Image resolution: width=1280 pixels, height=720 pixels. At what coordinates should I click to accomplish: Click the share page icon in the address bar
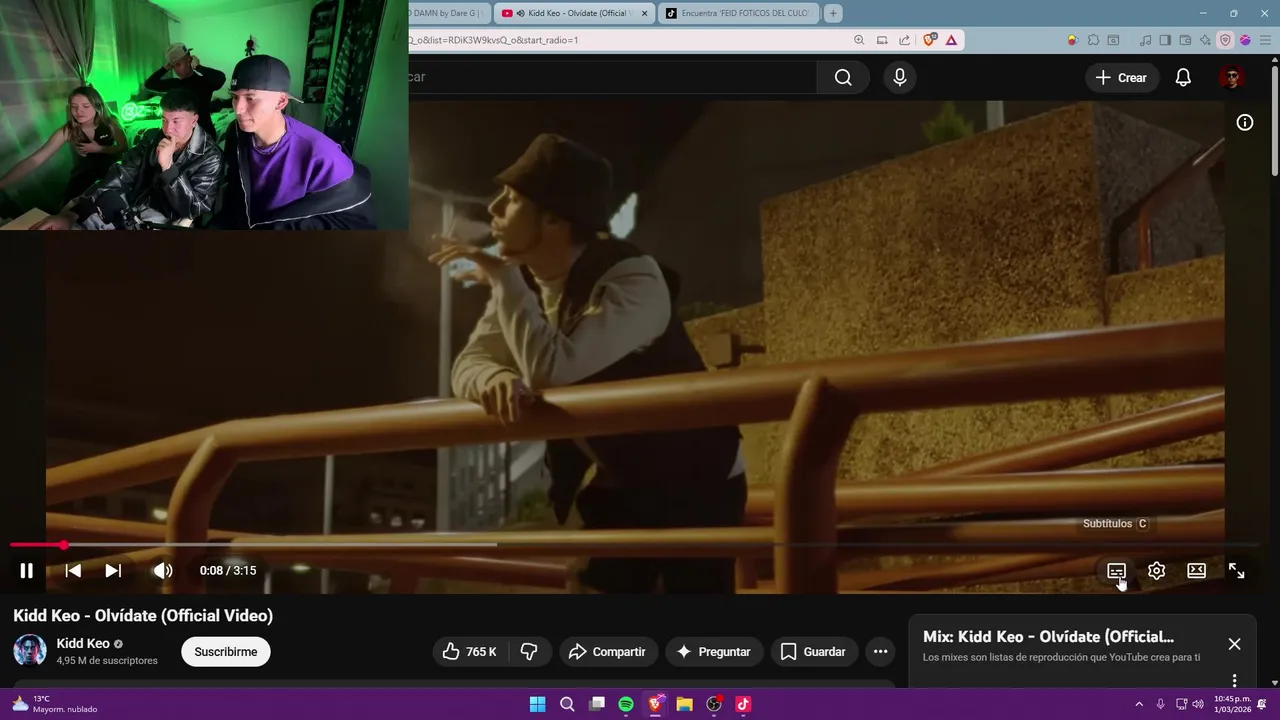click(x=904, y=40)
